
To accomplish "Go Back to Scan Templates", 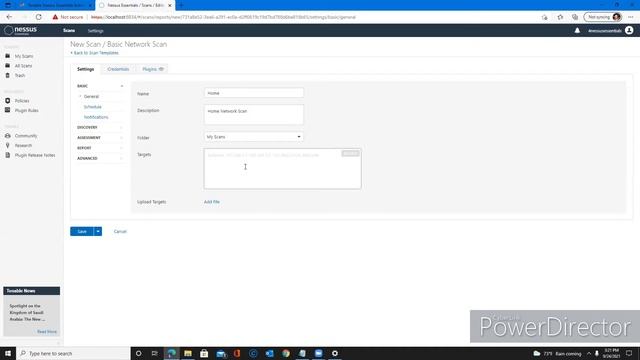I will [94, 53].
